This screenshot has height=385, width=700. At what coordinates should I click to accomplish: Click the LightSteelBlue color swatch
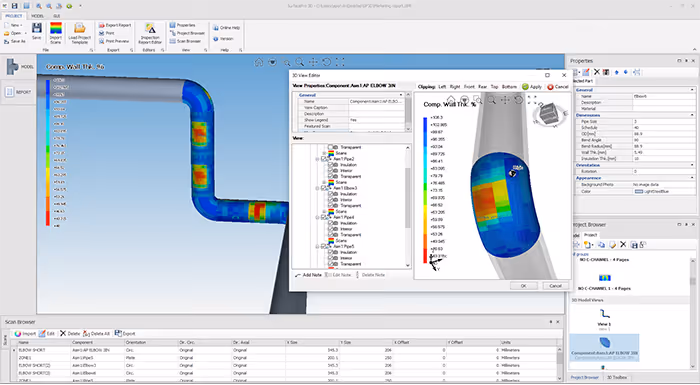click(639, 191)
